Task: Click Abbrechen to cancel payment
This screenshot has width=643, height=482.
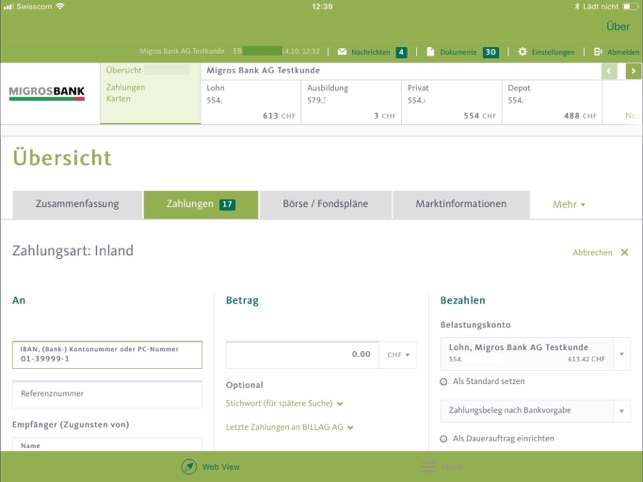Action: (592, 253)
